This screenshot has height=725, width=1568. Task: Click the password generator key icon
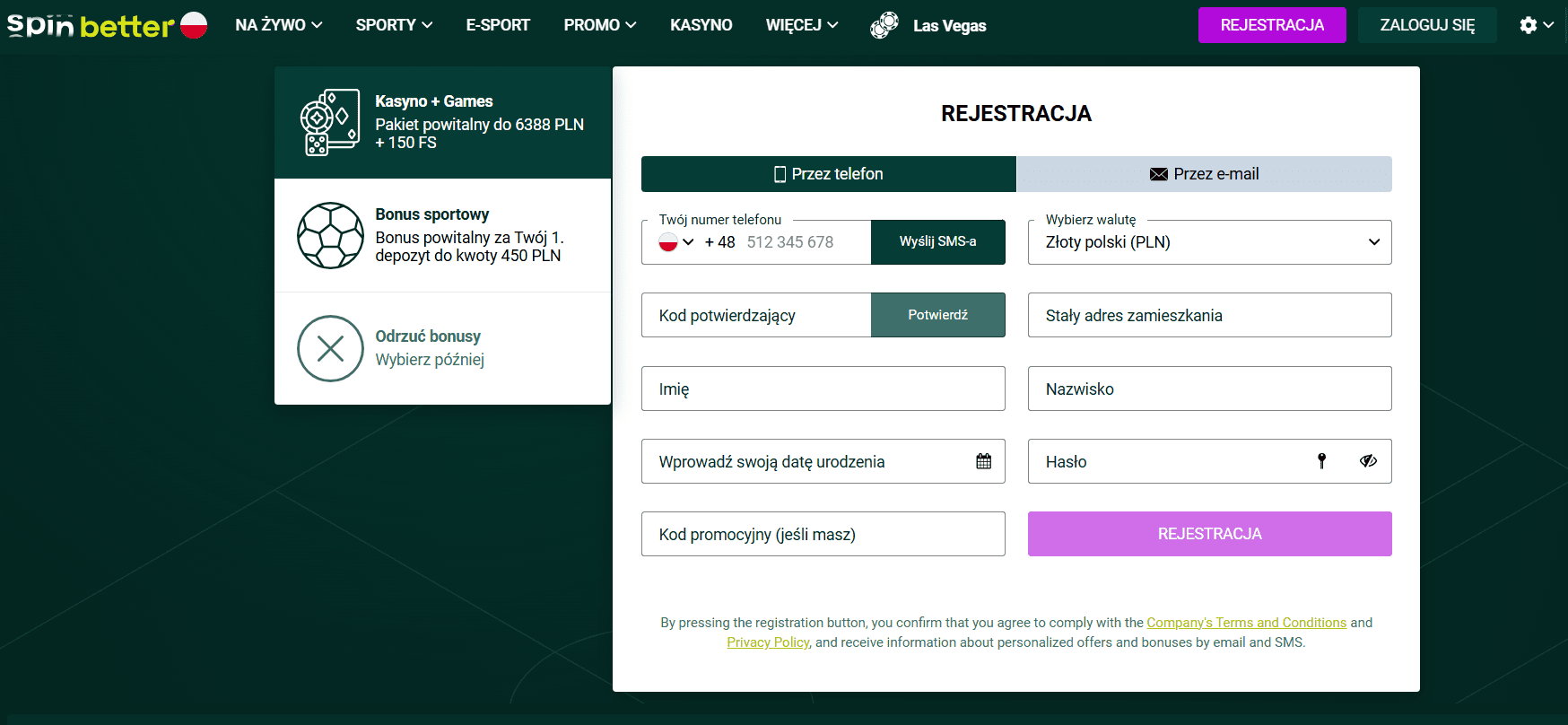pos(1321,461)
